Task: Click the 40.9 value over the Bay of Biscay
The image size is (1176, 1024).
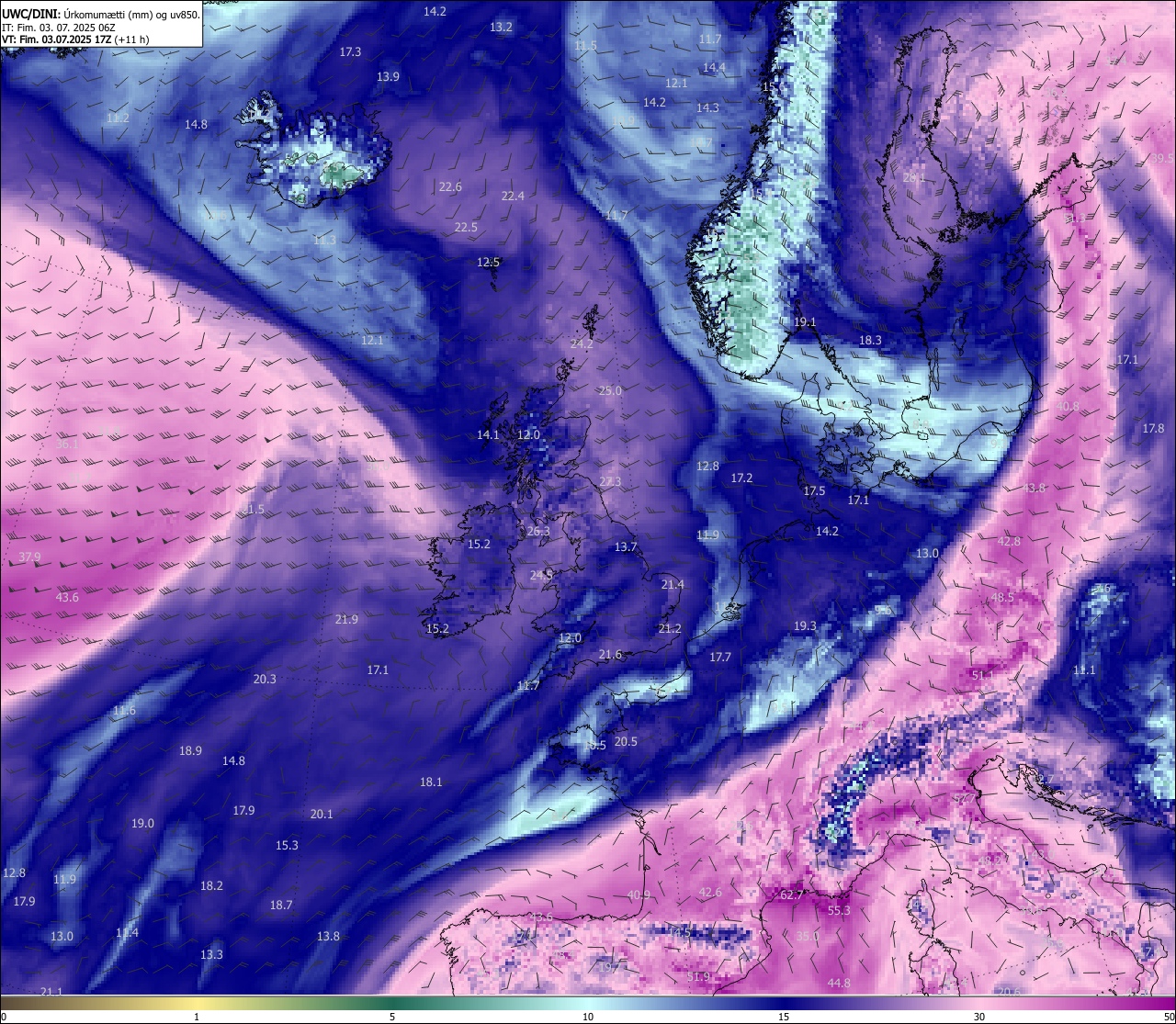Action: (x=639, y=895)
